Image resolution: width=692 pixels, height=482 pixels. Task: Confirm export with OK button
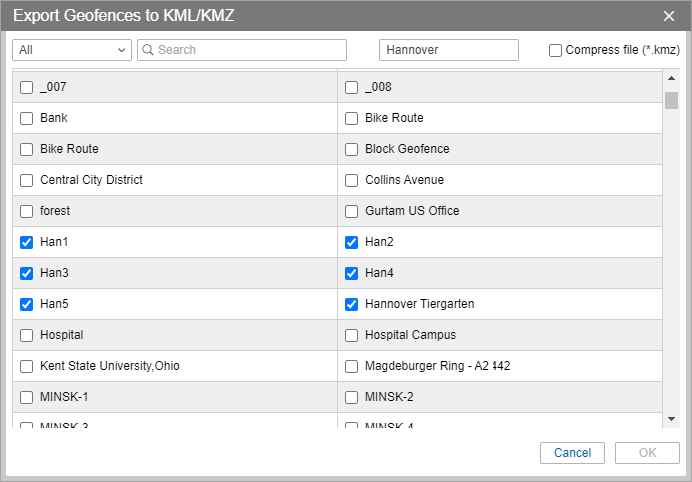pyautogui.click(x=647, y=453)
